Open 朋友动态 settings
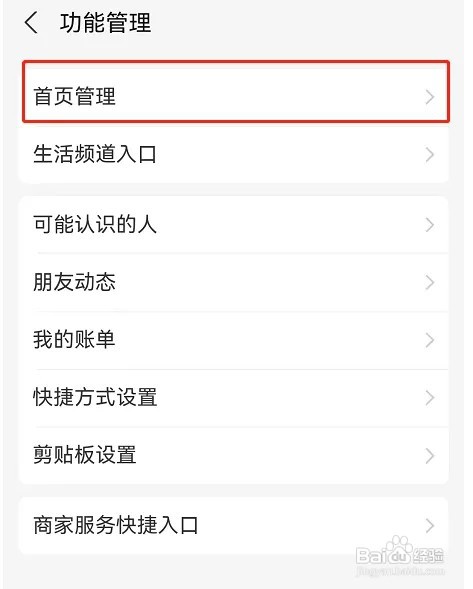 [x=233, y=282]
